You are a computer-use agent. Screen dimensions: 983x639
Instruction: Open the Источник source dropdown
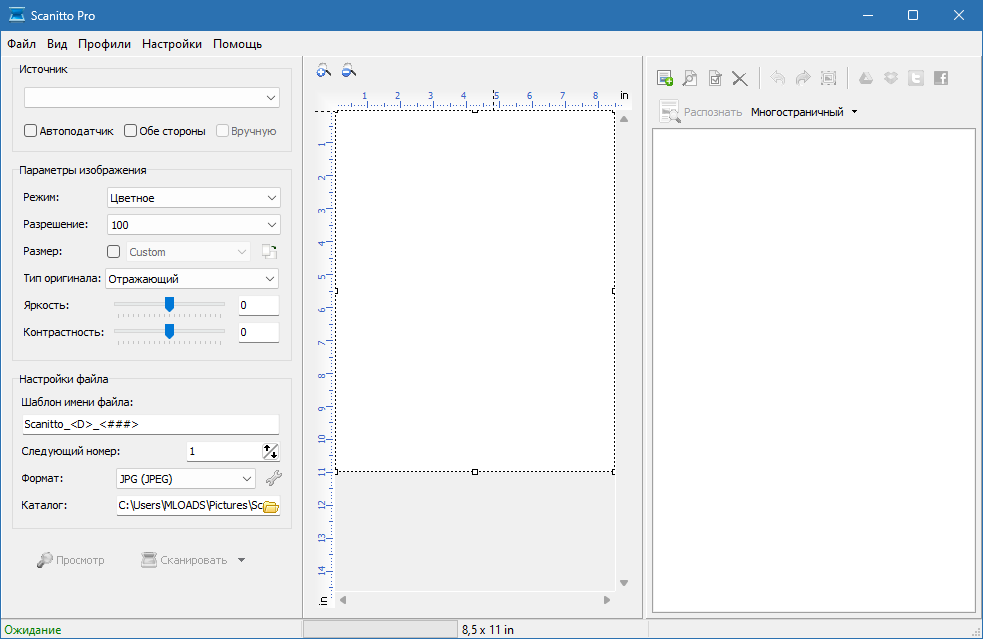[x=152, y=98]
